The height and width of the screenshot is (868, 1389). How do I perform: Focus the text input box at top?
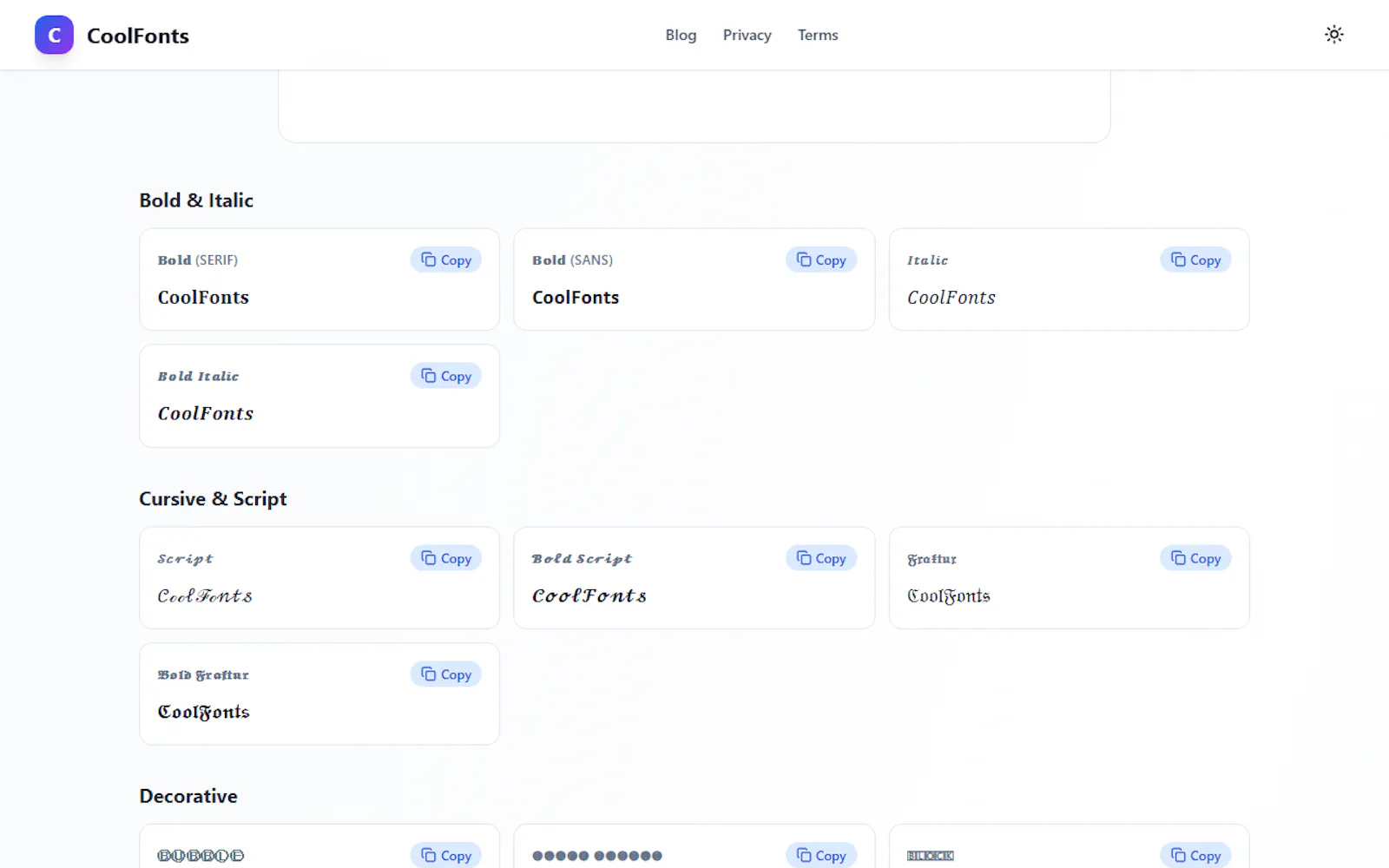pos(694,106)
